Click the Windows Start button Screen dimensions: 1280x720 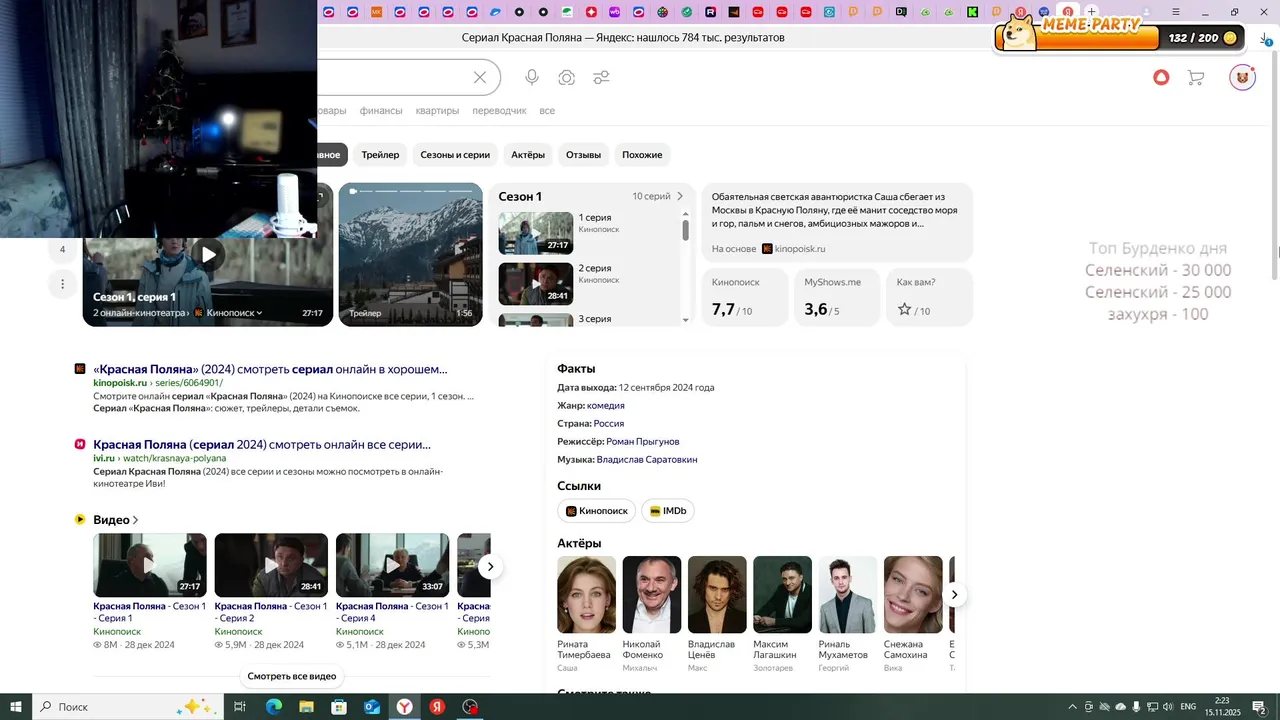click(x=16, y=707)
